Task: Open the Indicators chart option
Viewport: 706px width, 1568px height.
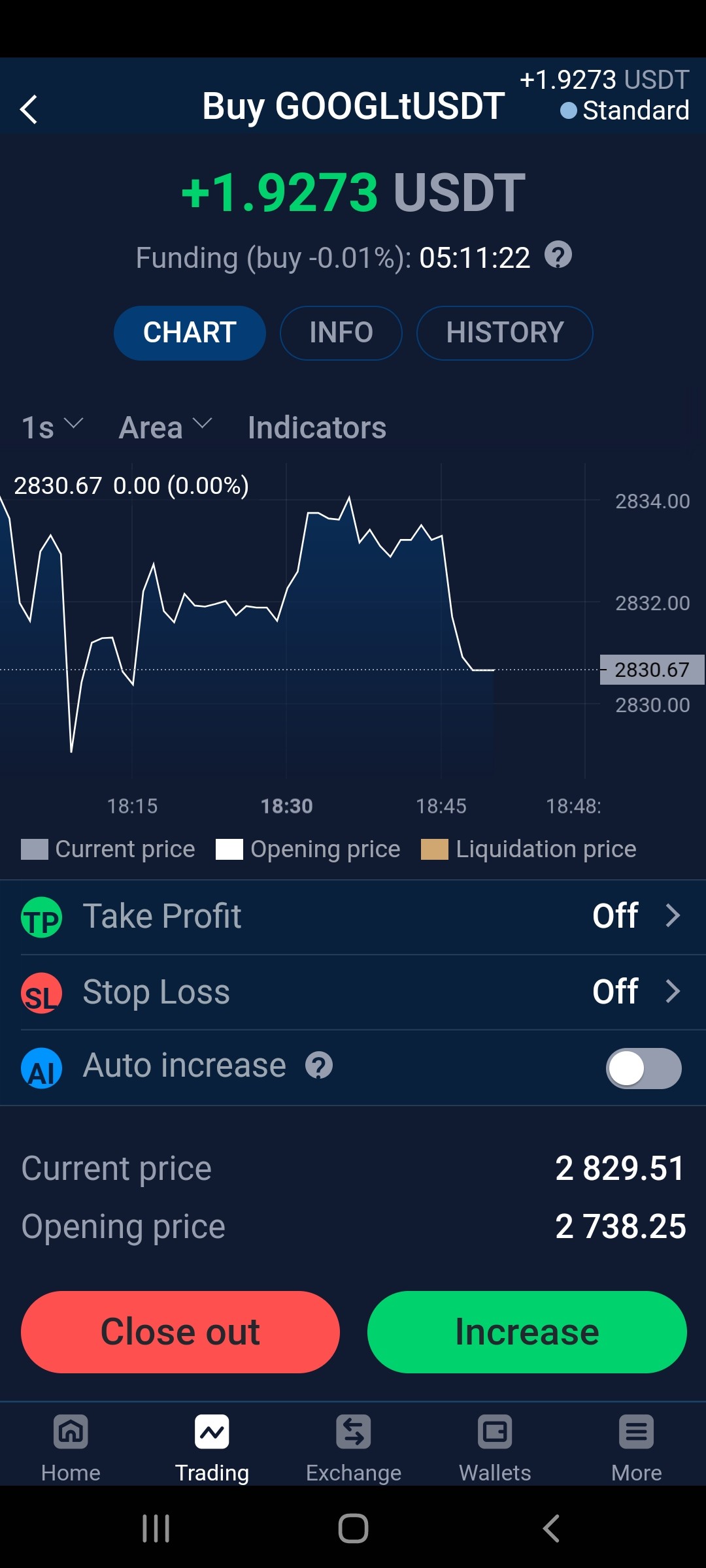Action: click(317, 428)
